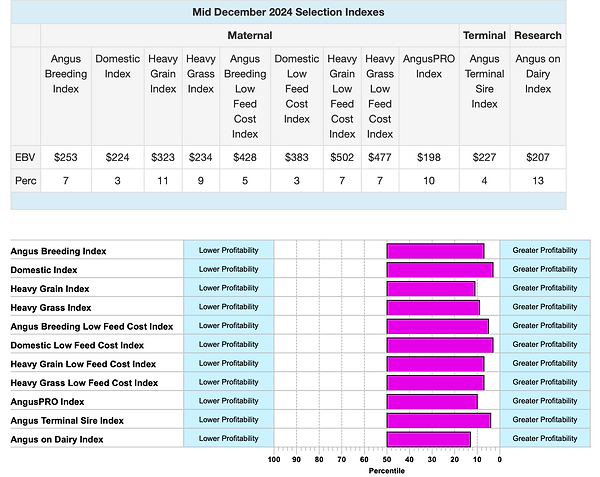Click Heavy Grass Low Feed Cost column header
Image resolution: width=600 pixels, height=477 pixels.
[x=380, y=96]
